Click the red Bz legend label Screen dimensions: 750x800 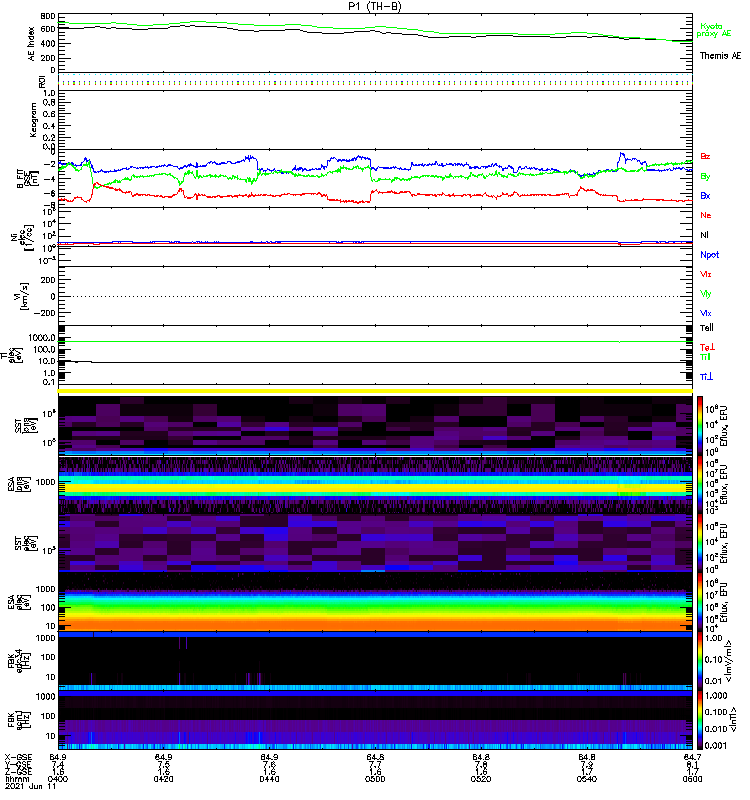pos(705,157)
